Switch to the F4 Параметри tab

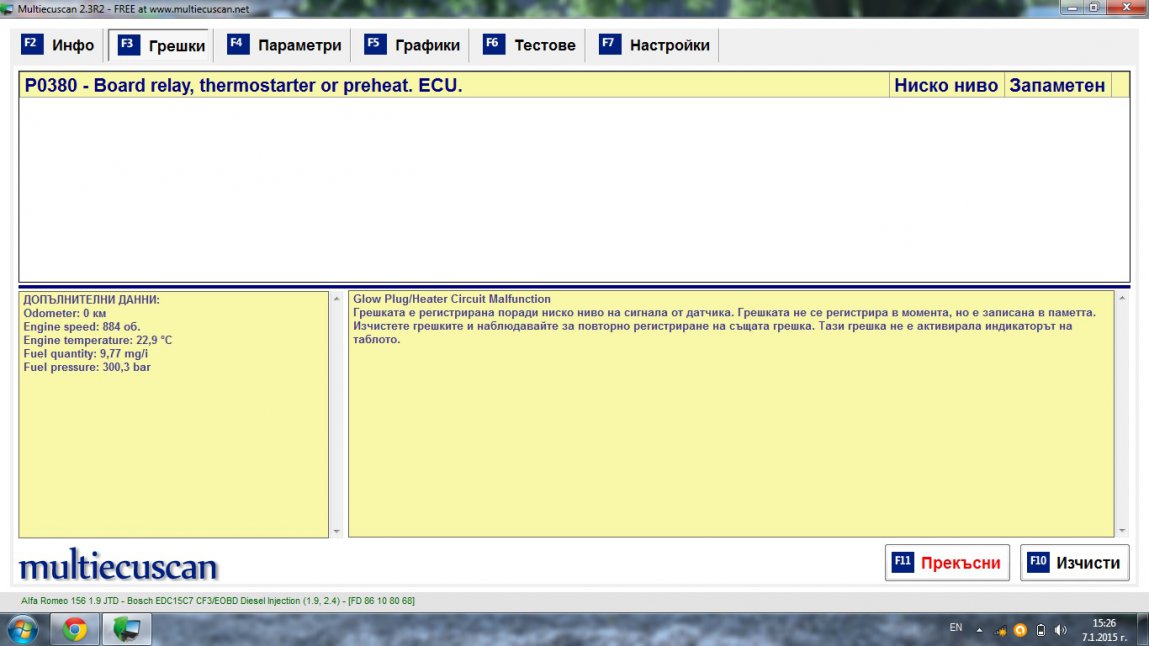285,46
